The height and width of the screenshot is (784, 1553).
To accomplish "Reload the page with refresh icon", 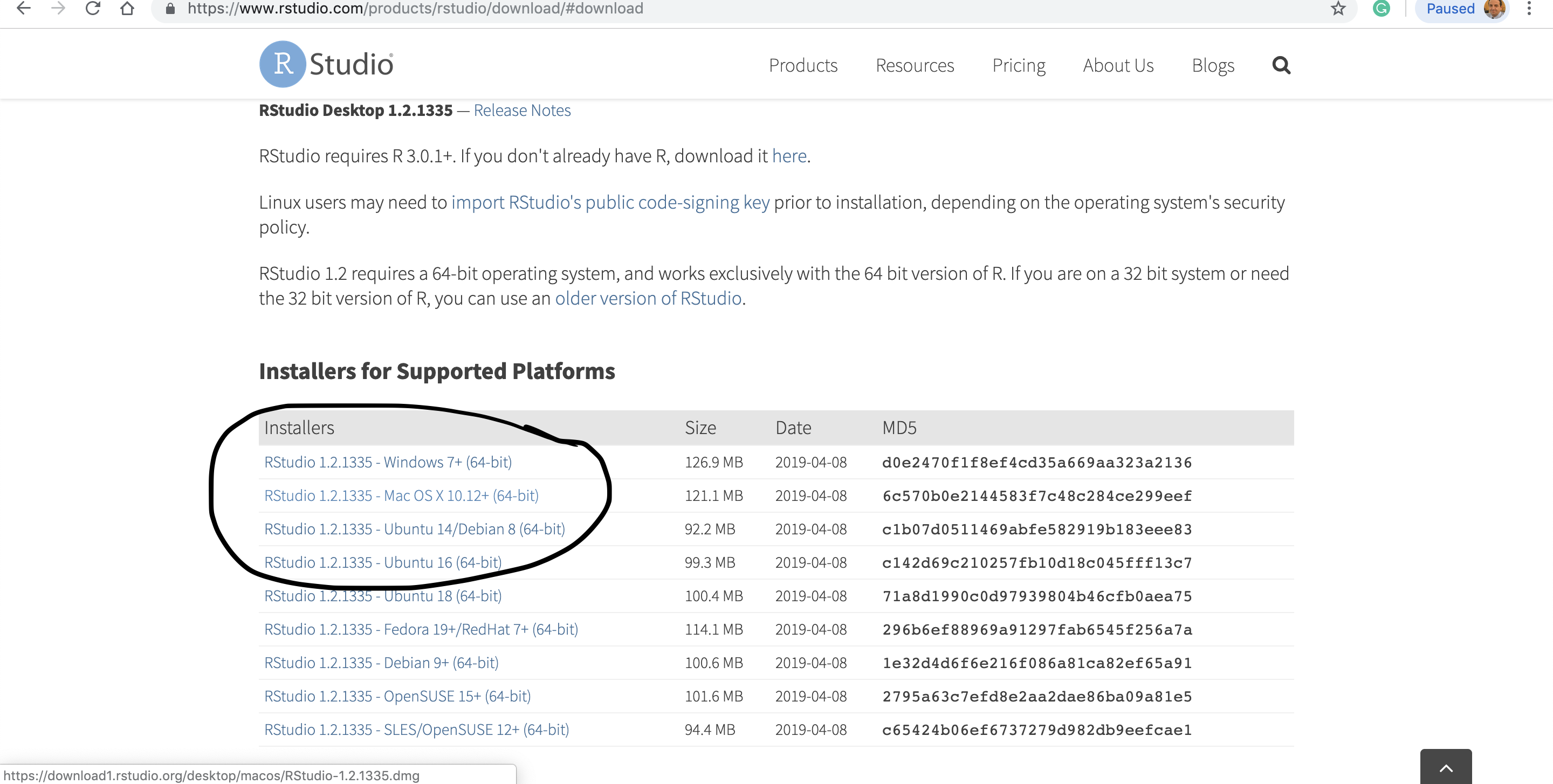I will (x=92, y=9).
